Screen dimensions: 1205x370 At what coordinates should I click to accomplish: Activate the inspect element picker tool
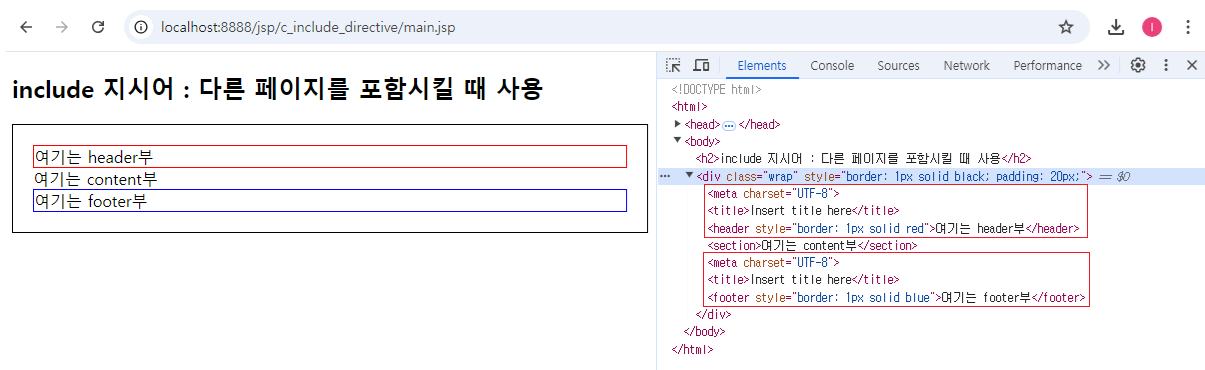coord(674,65)
